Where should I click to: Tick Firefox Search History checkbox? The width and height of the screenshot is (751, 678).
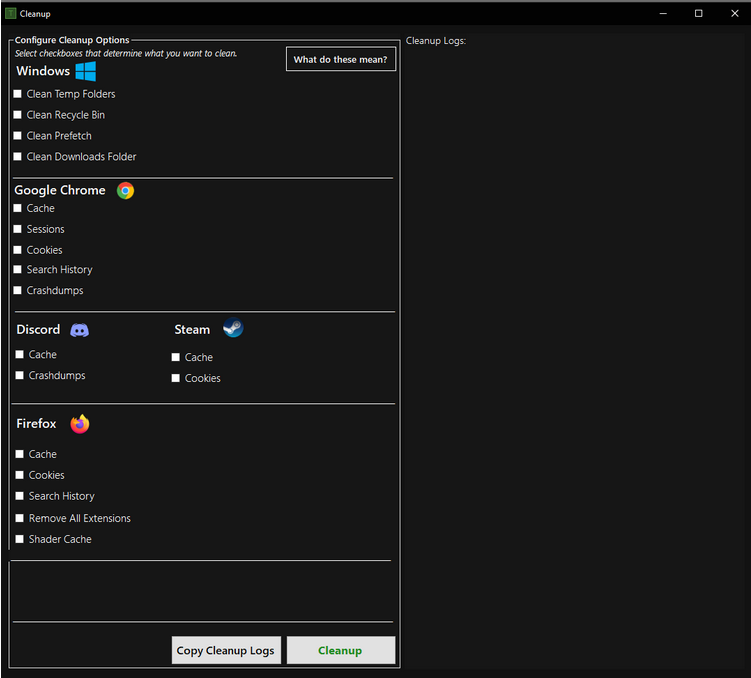tap(20, 496)
